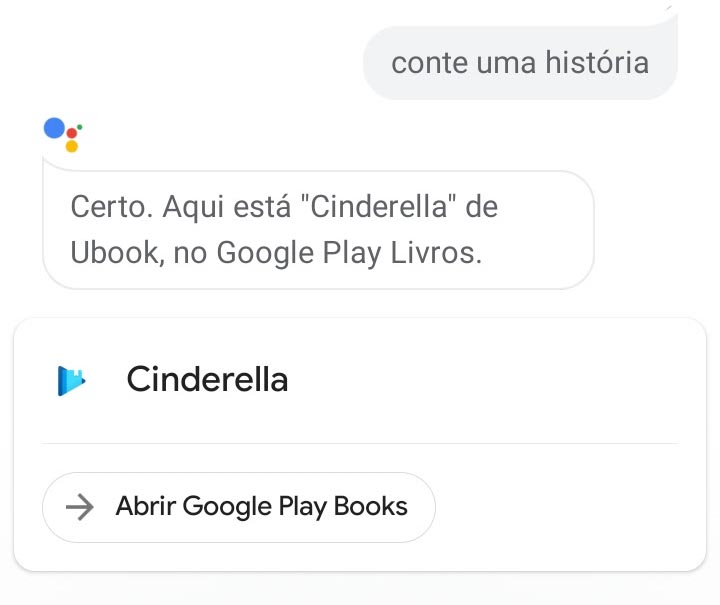Screen dimensions: 720x605
Task: Open Abrir Google Play Books
Action: click(239, 507)
